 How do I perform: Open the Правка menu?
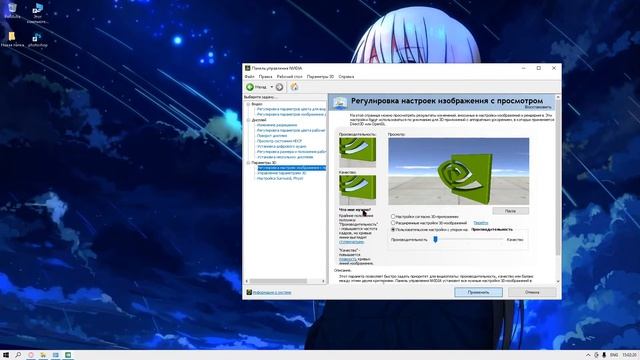click(265, 77)
